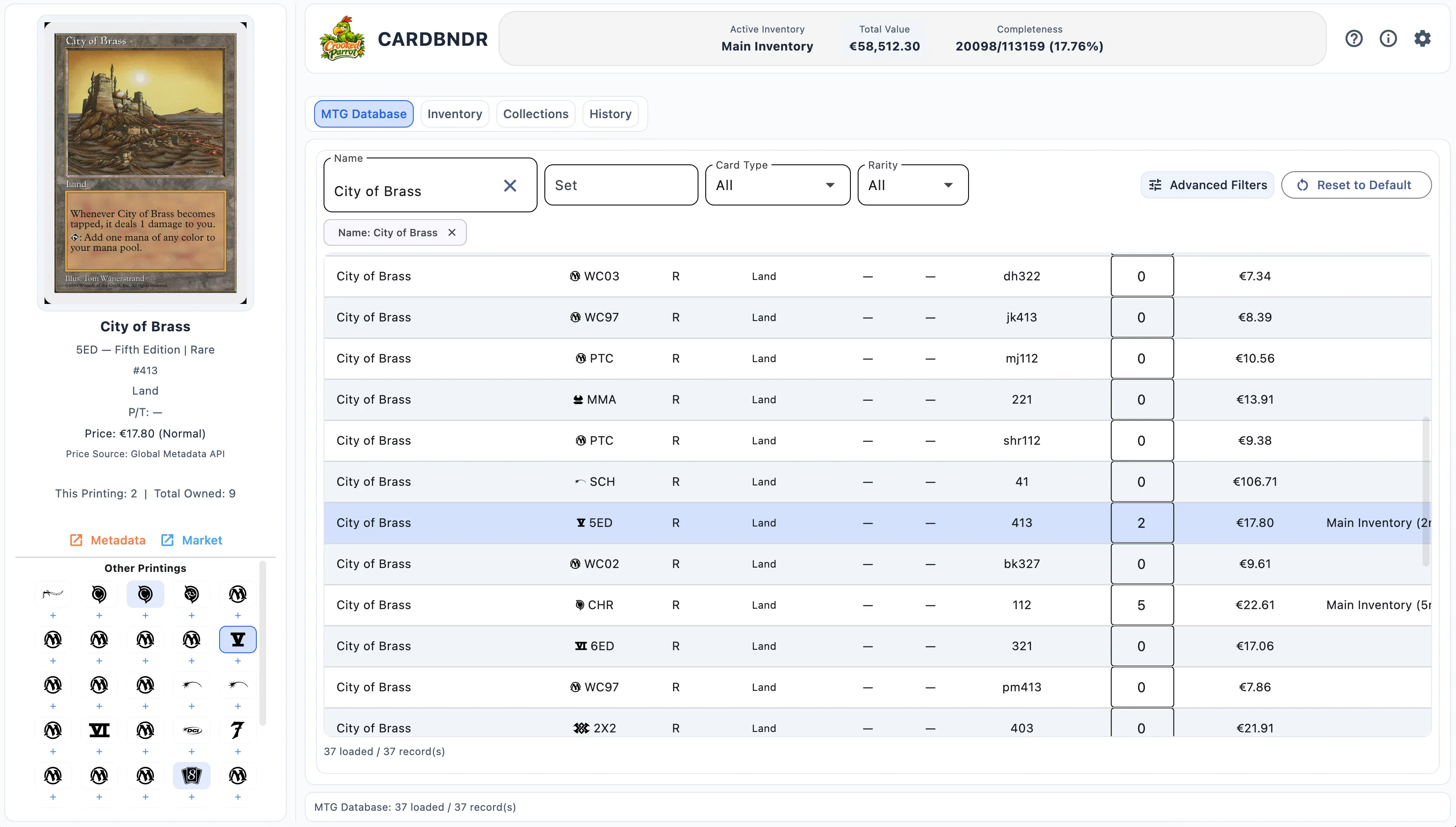
Task: Focus the Set filter field
Action: pos(621,185)
